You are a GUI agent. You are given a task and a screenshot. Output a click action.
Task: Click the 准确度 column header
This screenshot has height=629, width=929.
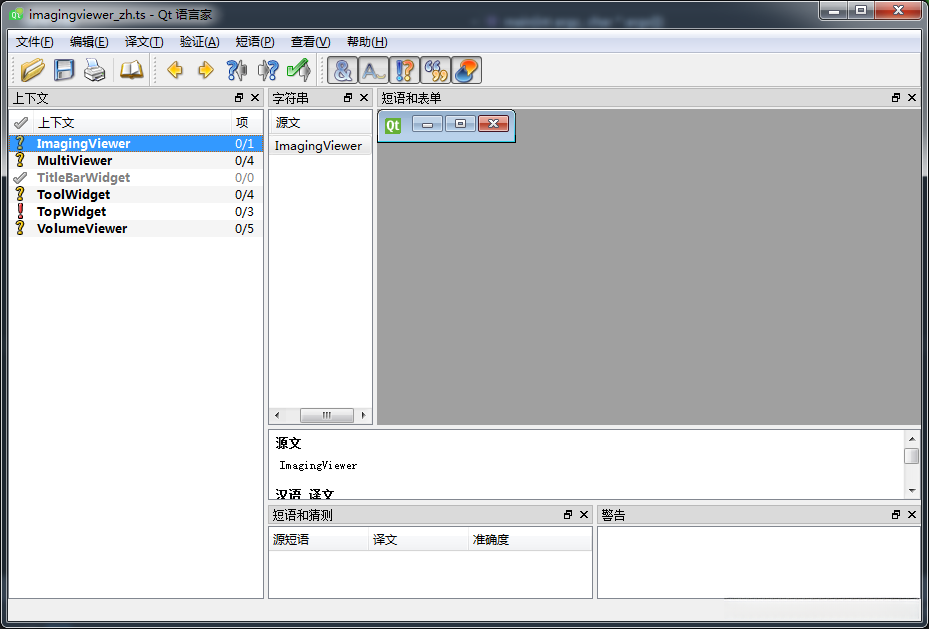530,540
